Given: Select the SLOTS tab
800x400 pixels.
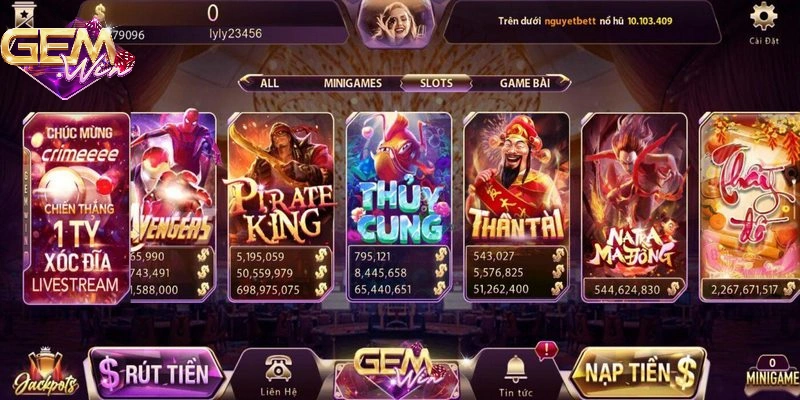Looking at the screenshot, I should (x=436, y=83).
